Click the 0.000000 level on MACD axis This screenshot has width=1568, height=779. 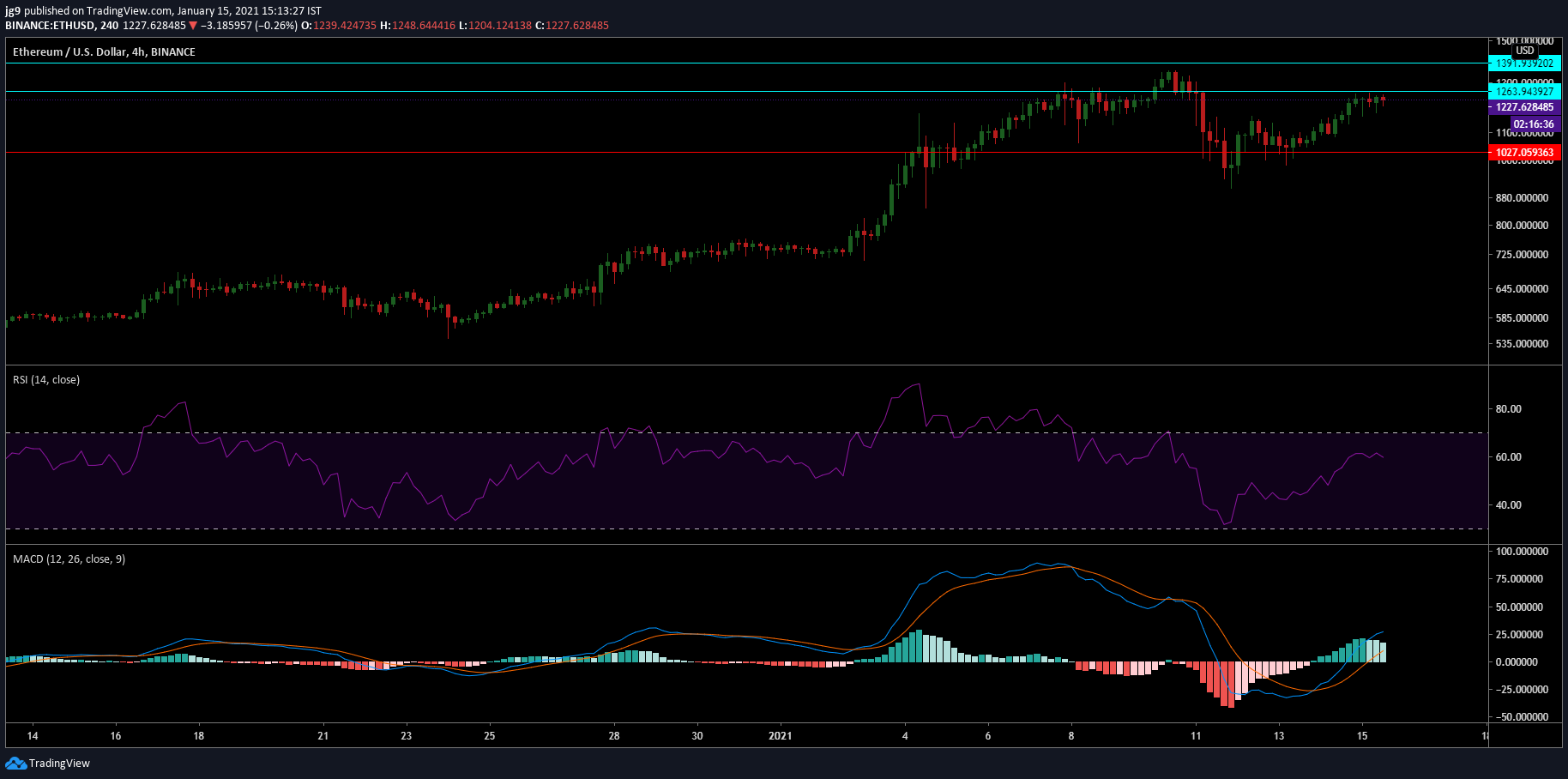[1523, 662]
